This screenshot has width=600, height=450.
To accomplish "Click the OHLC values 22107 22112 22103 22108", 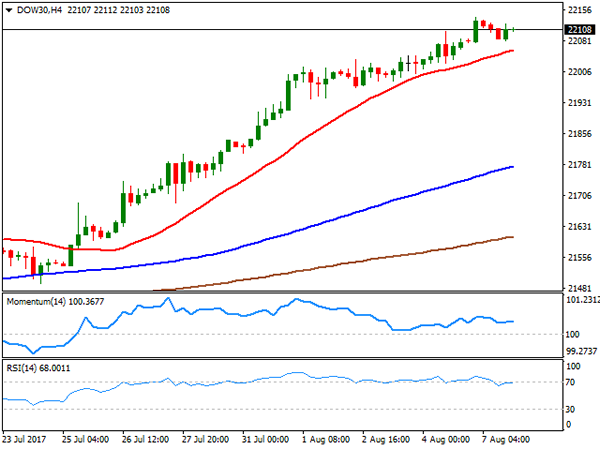I will tap(119, 10).
